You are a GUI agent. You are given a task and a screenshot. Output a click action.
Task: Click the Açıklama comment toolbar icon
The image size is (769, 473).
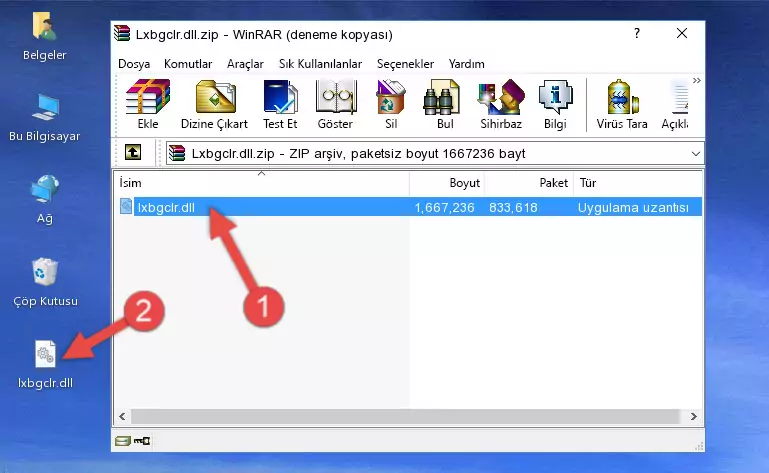tap(676, 105)
